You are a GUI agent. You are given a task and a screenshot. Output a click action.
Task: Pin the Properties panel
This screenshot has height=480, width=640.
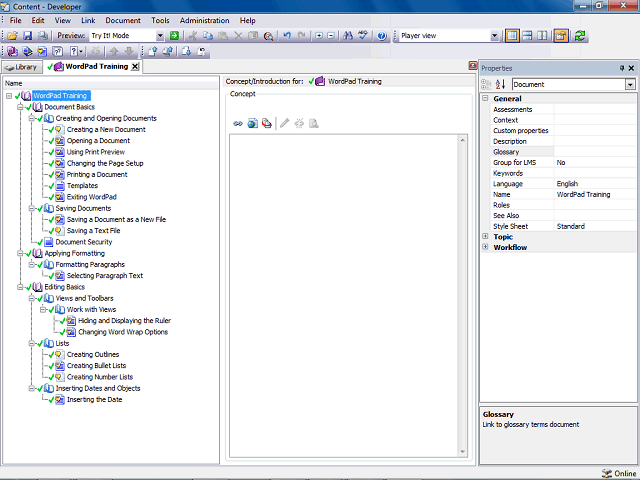[622, 68]
